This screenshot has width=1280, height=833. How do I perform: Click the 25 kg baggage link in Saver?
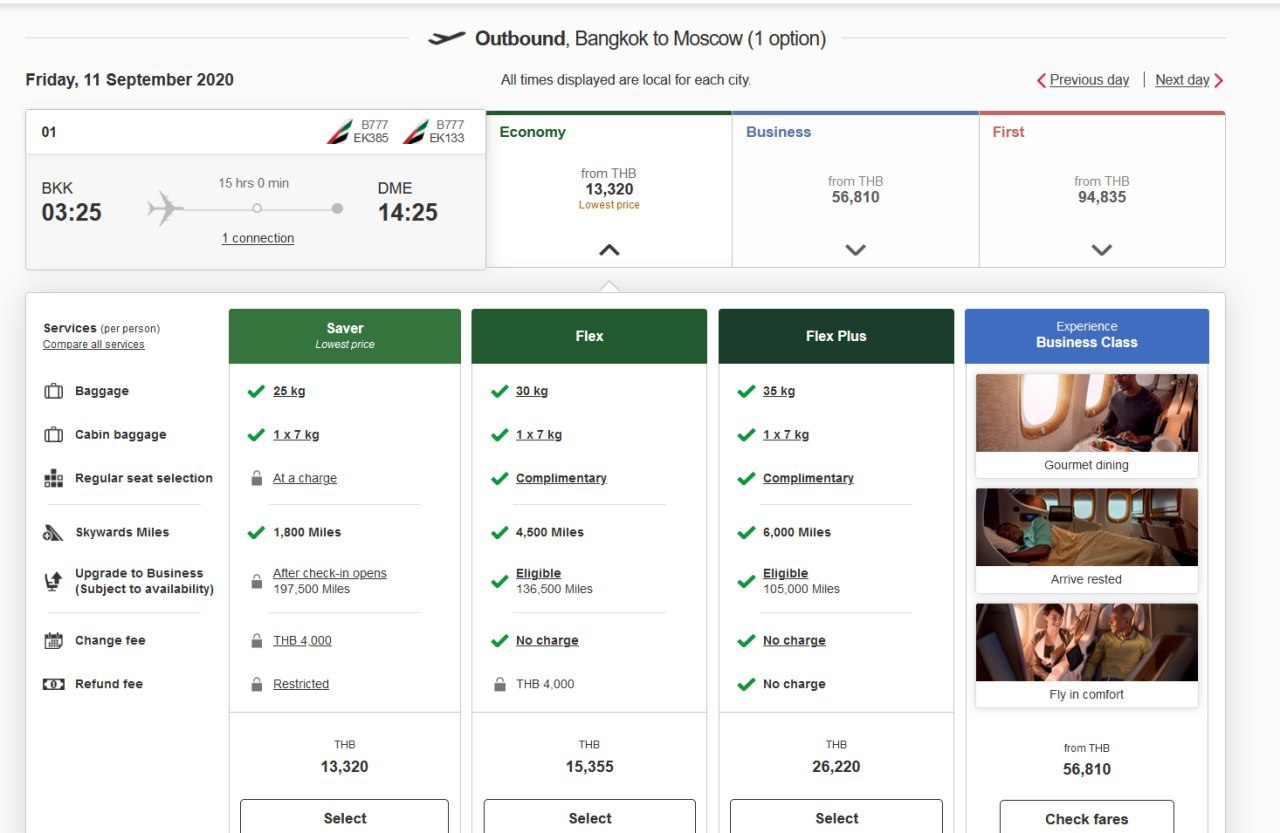point(289,391)
